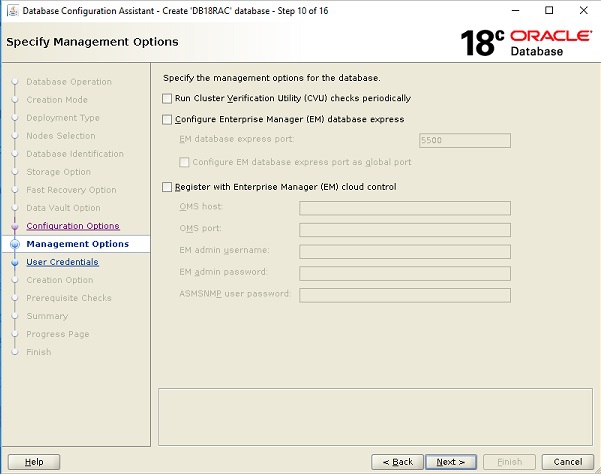
Task: Click Creation Mode step label
Action: click(57, 100)
